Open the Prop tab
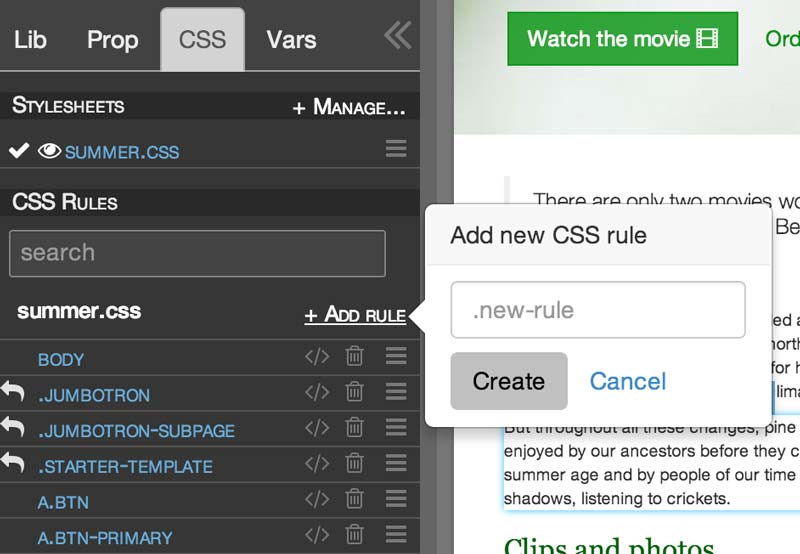This screenshot has width=800, height=554. pyautogui.click(x=112, y=40)
